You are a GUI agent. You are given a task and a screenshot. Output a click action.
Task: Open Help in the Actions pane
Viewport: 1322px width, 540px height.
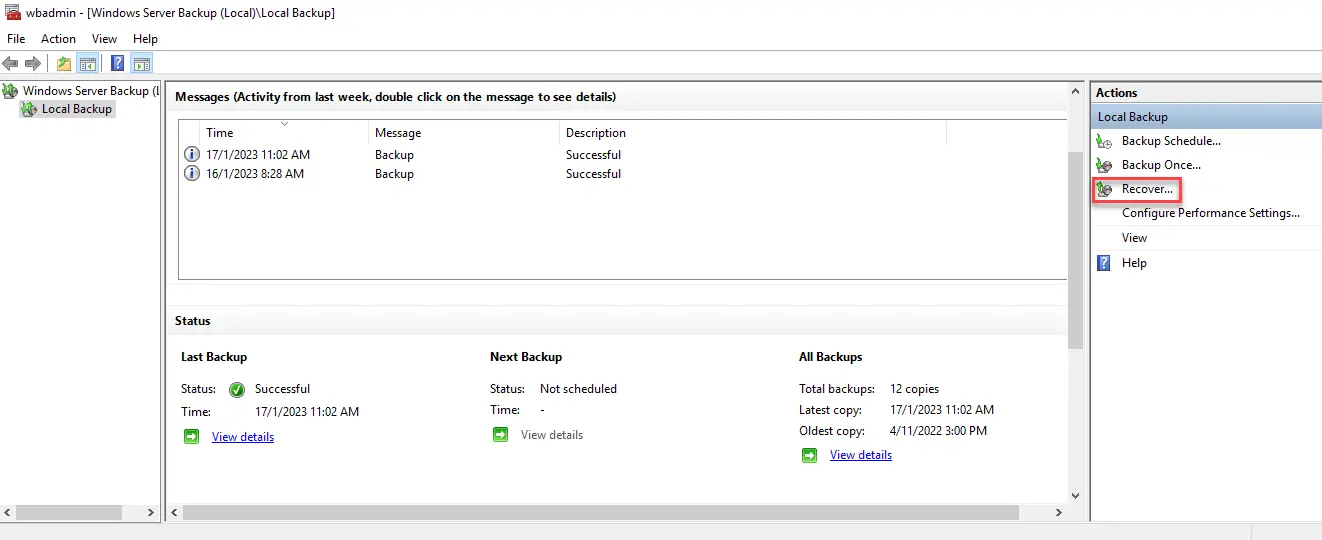tap(1134, 263)
